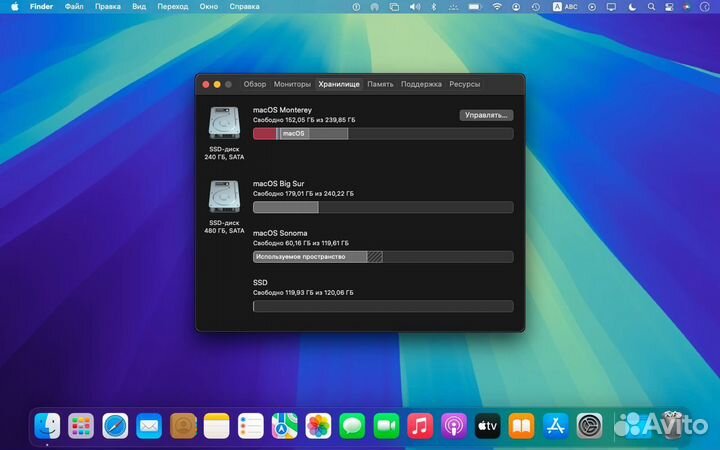
Task: Launch Maps from the Dock
Action: pos(284,426)
